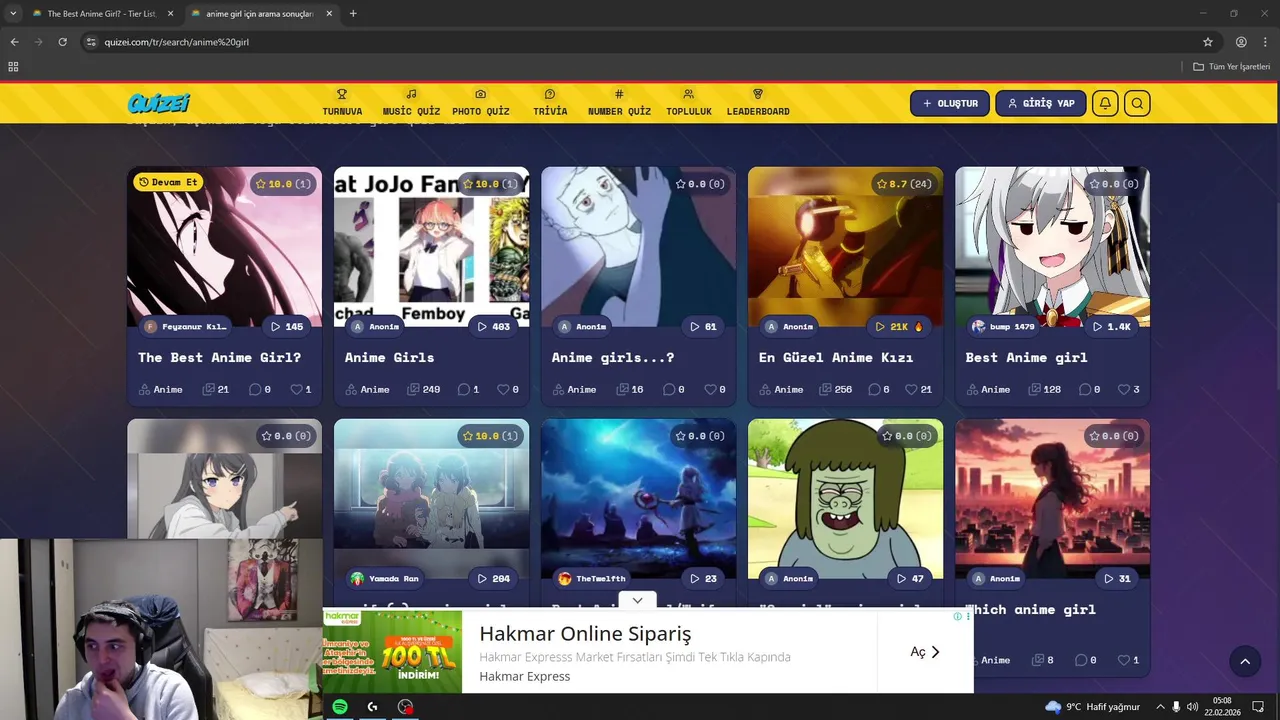Screen dimensions: 1280x720
Task: Open a new browser tab
Action: click(353, 14)
